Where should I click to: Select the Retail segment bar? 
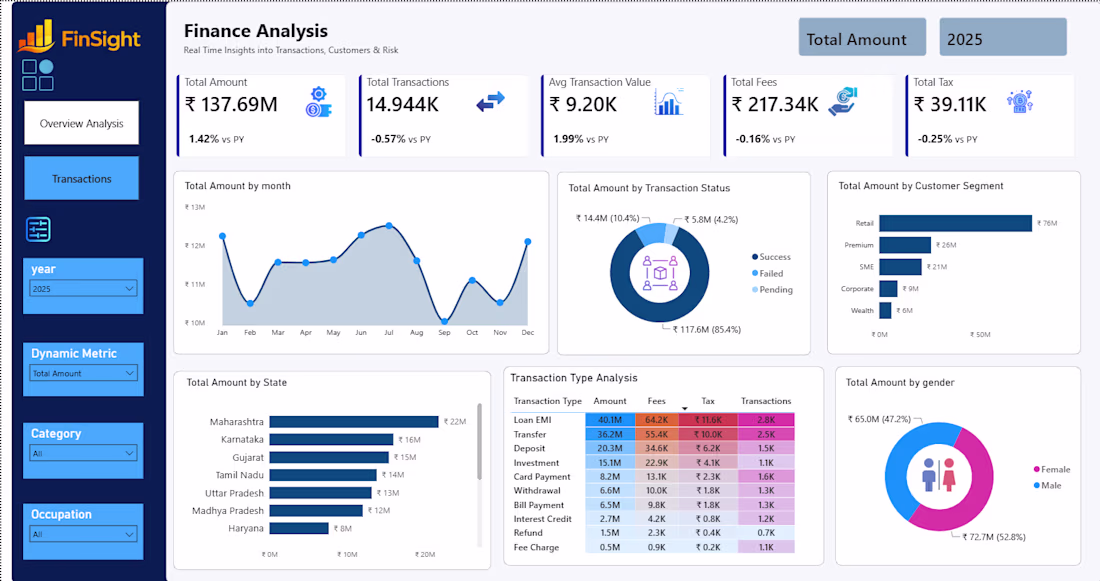pyautogui.click(x=955, y=223)
